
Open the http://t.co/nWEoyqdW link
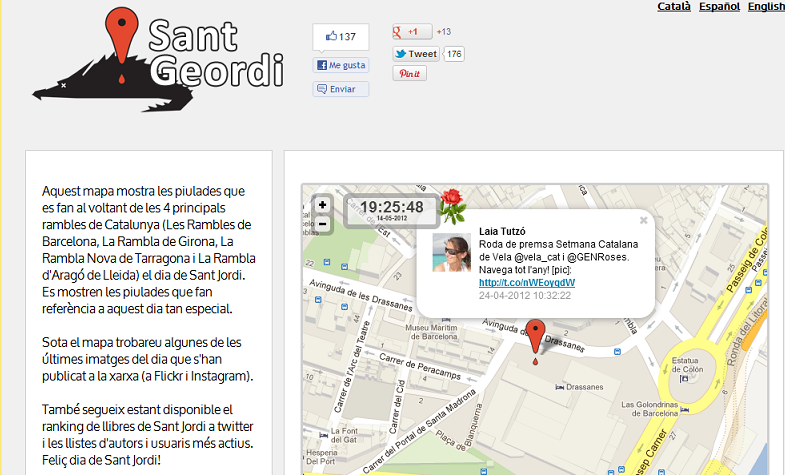pos(527,282)
